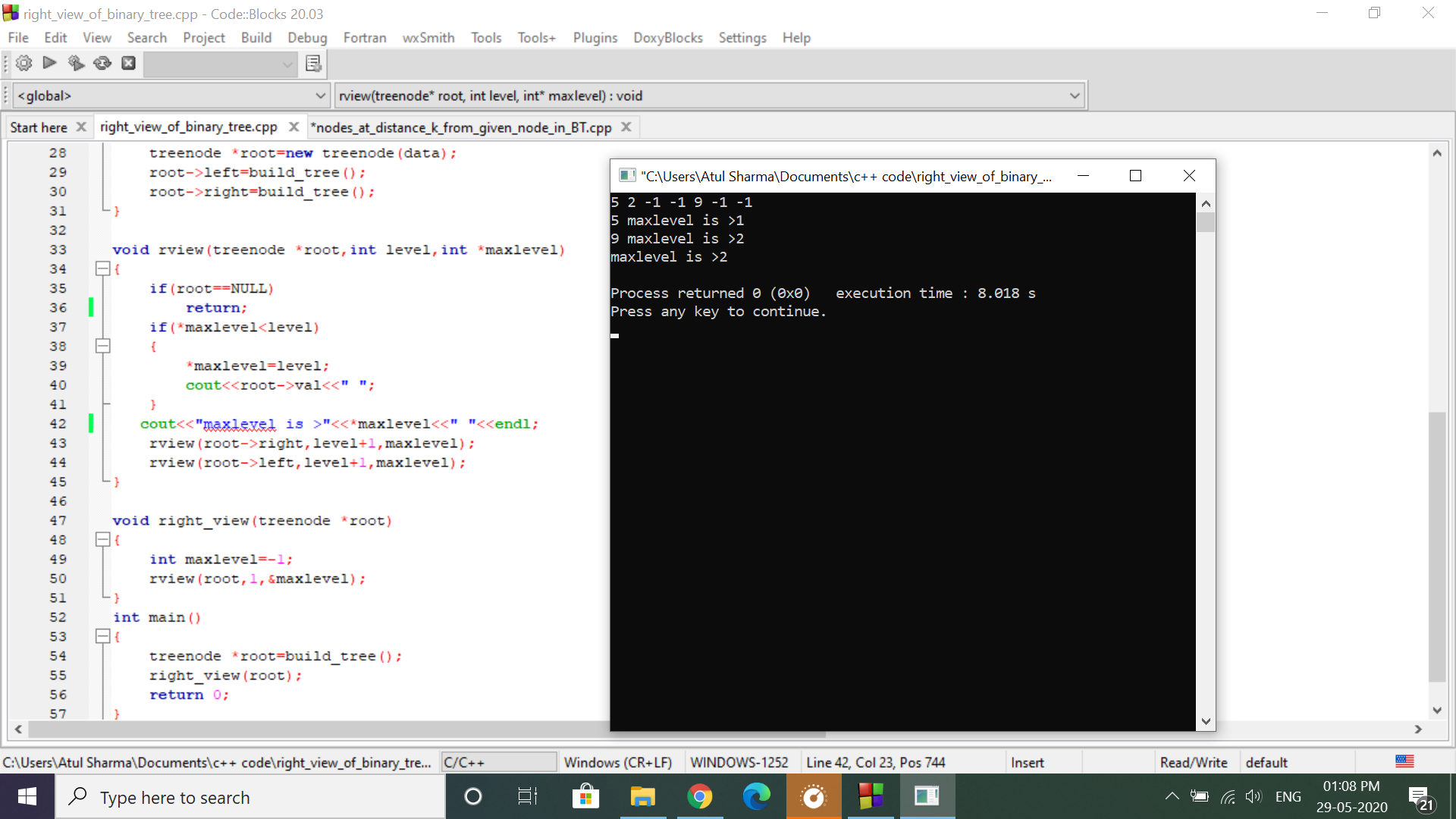Click the Build and Run icon
1456x819 pixels.
click(76, 63)
